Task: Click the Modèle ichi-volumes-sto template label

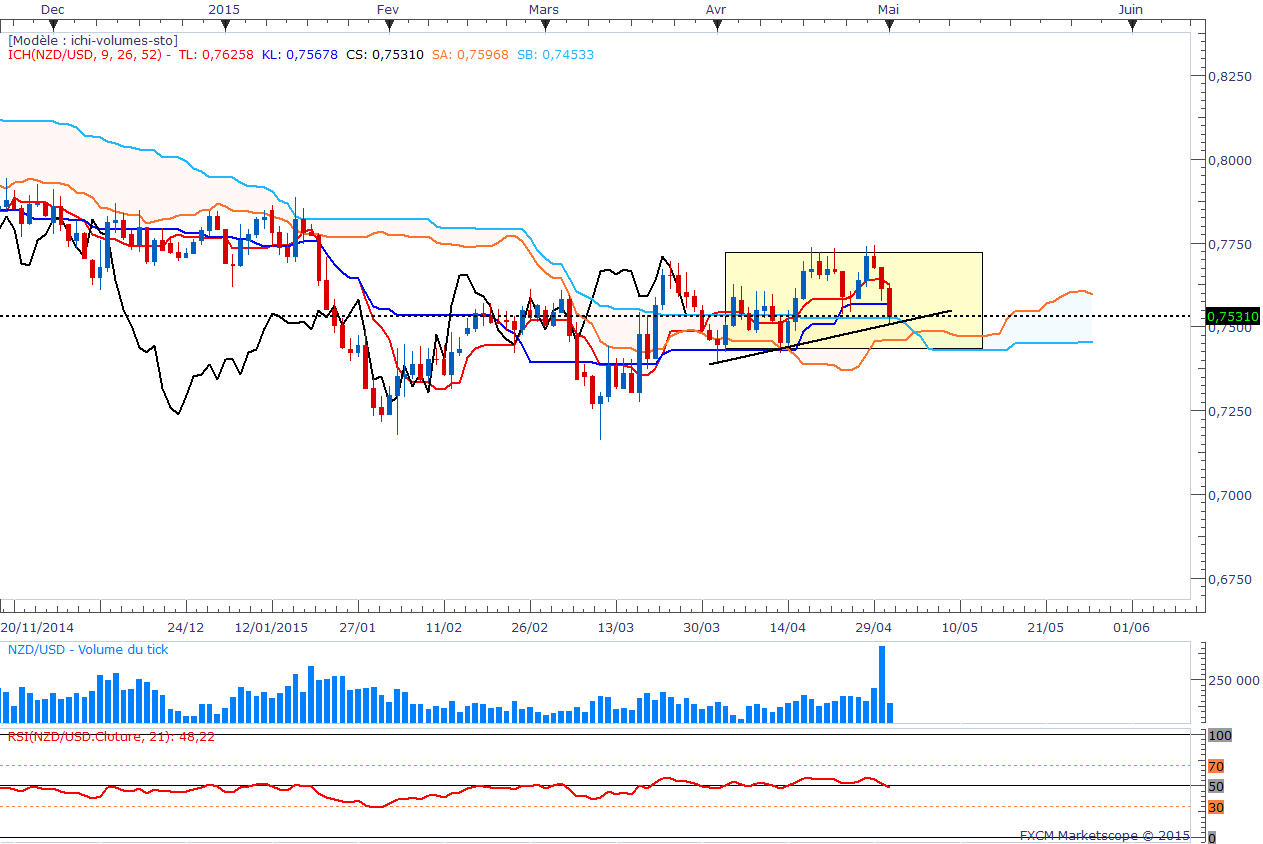Action: coord(92,40)
